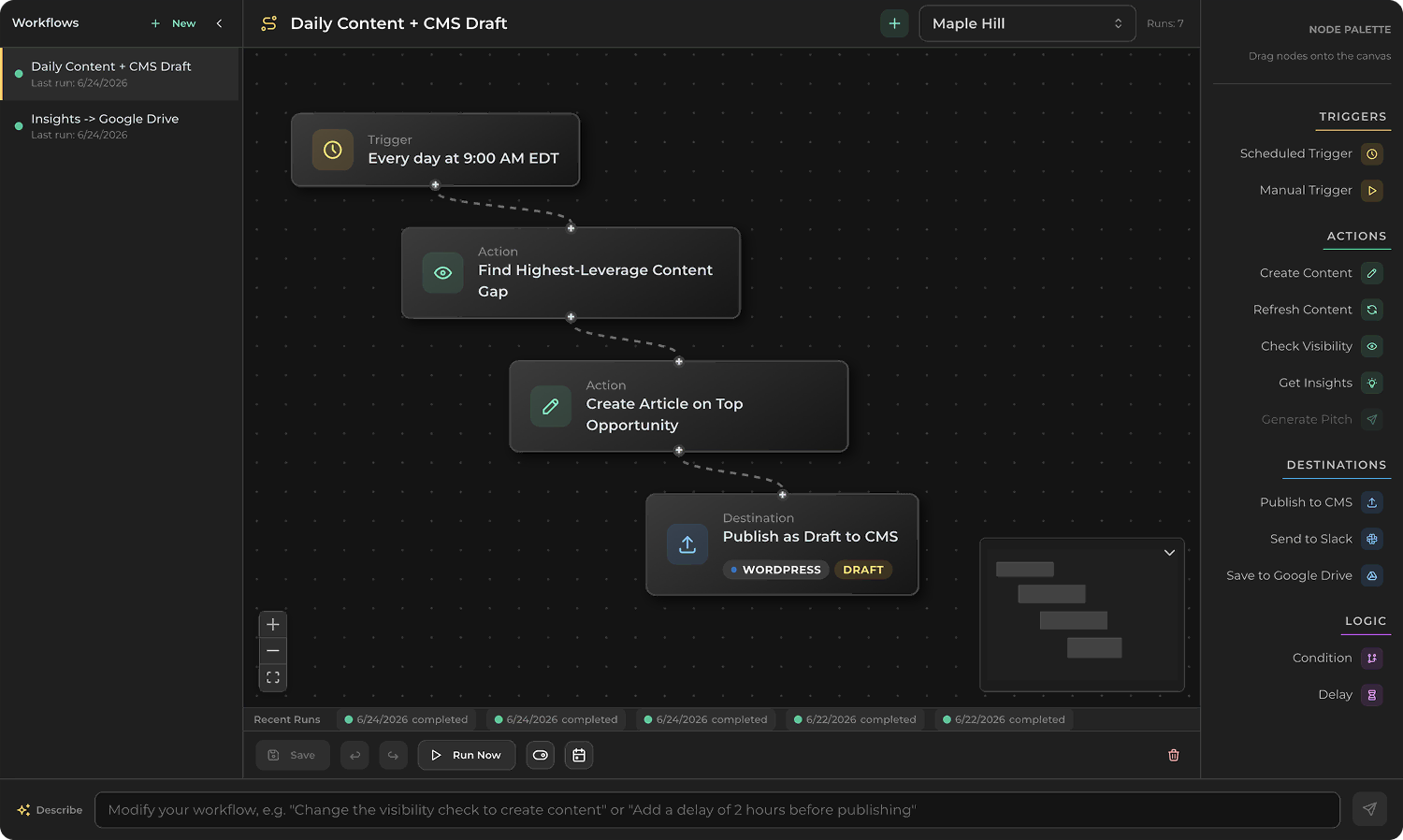
Task: Click the Check Visibility eye icon in palette
Action: (1371, 346)
